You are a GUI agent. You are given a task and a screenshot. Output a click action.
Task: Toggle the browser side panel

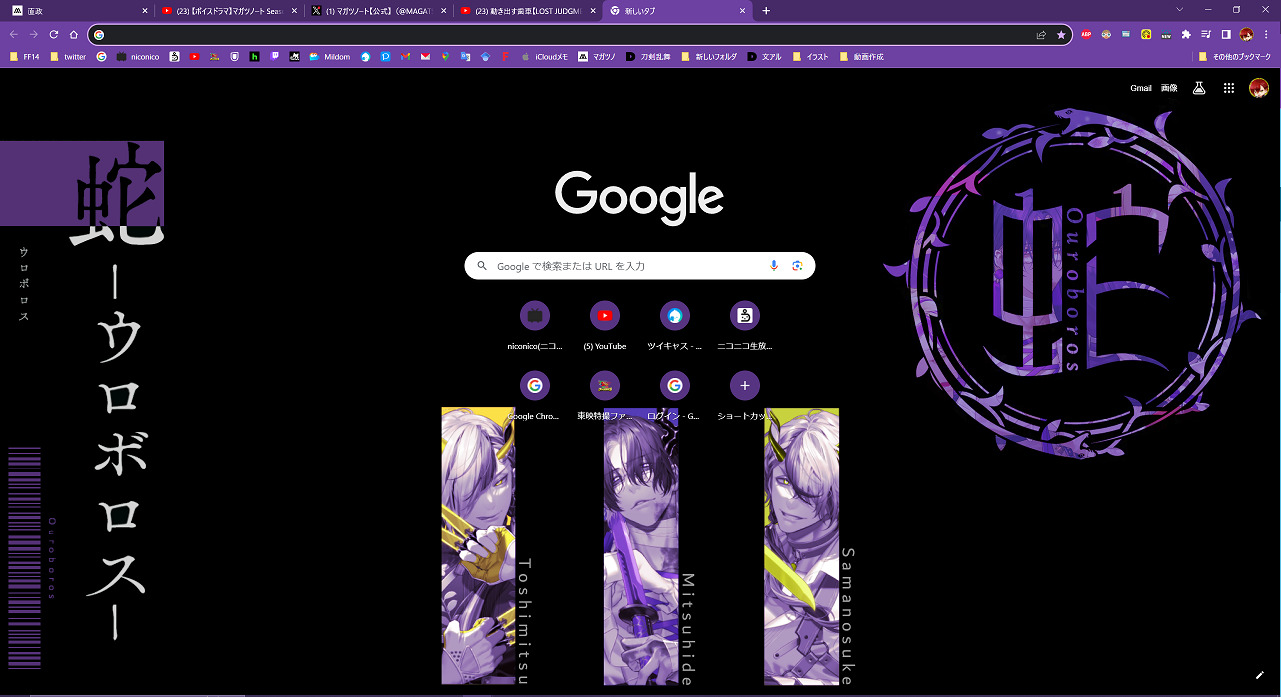(1226, 34)
